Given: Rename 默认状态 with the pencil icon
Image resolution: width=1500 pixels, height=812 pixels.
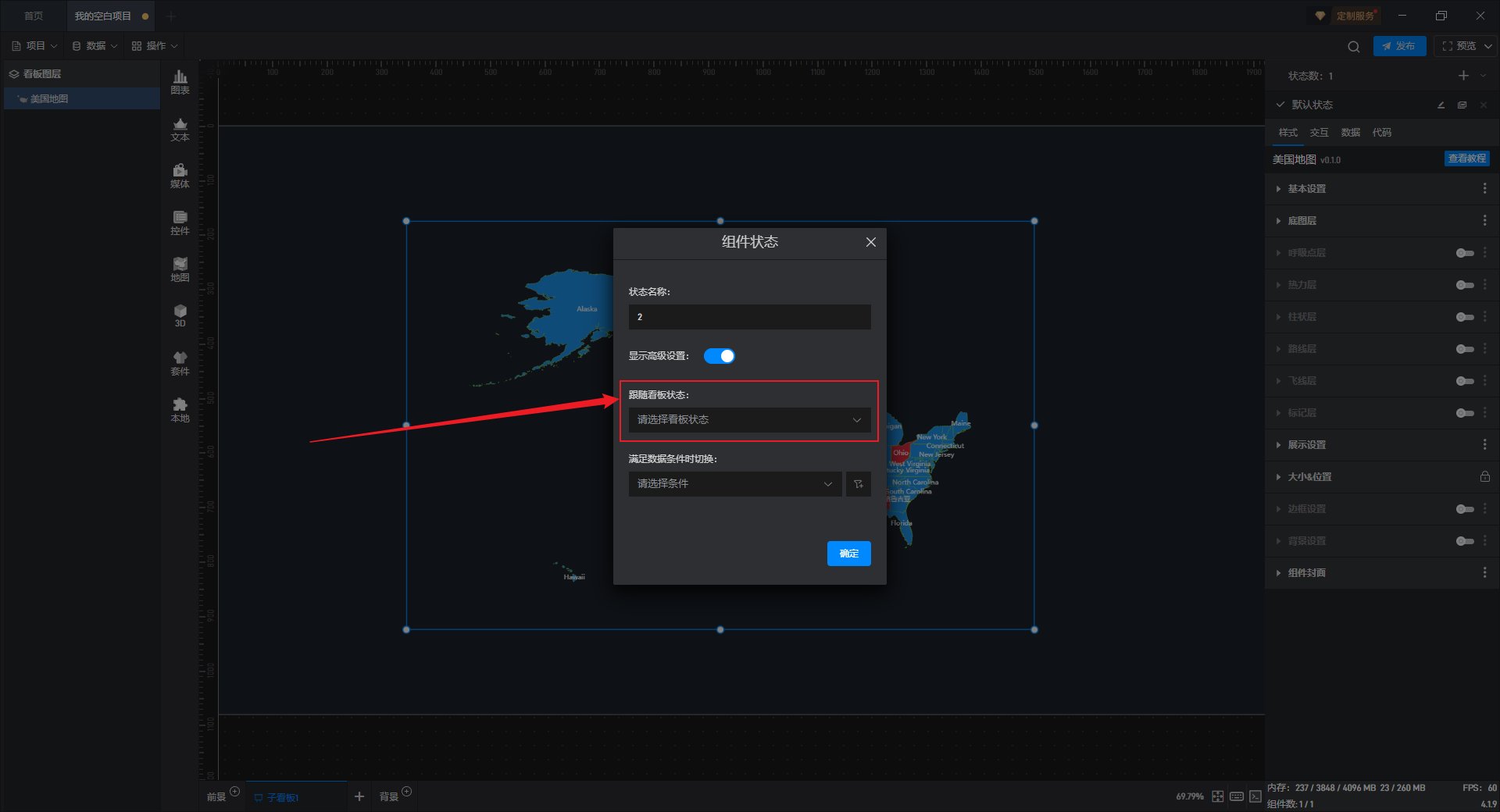Looking at the screenshot, I should (1441, 105).
